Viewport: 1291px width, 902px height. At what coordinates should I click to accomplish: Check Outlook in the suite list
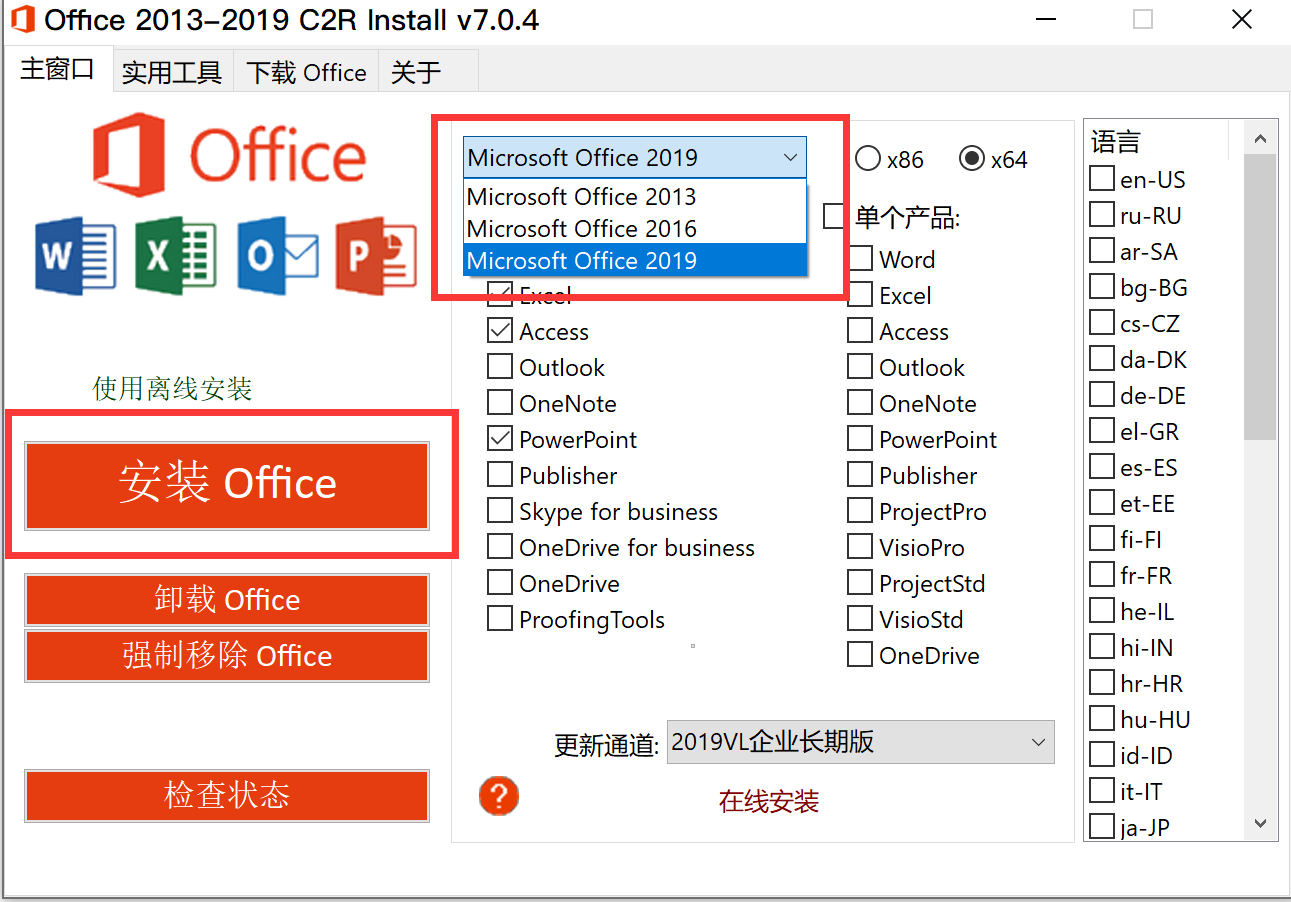[x=500, y=367]
